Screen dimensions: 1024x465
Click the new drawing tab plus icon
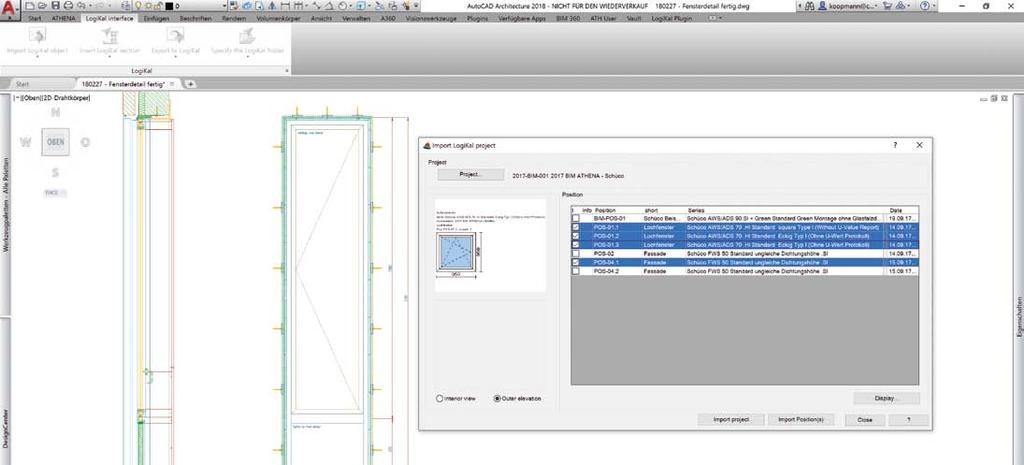click(190, 84)
